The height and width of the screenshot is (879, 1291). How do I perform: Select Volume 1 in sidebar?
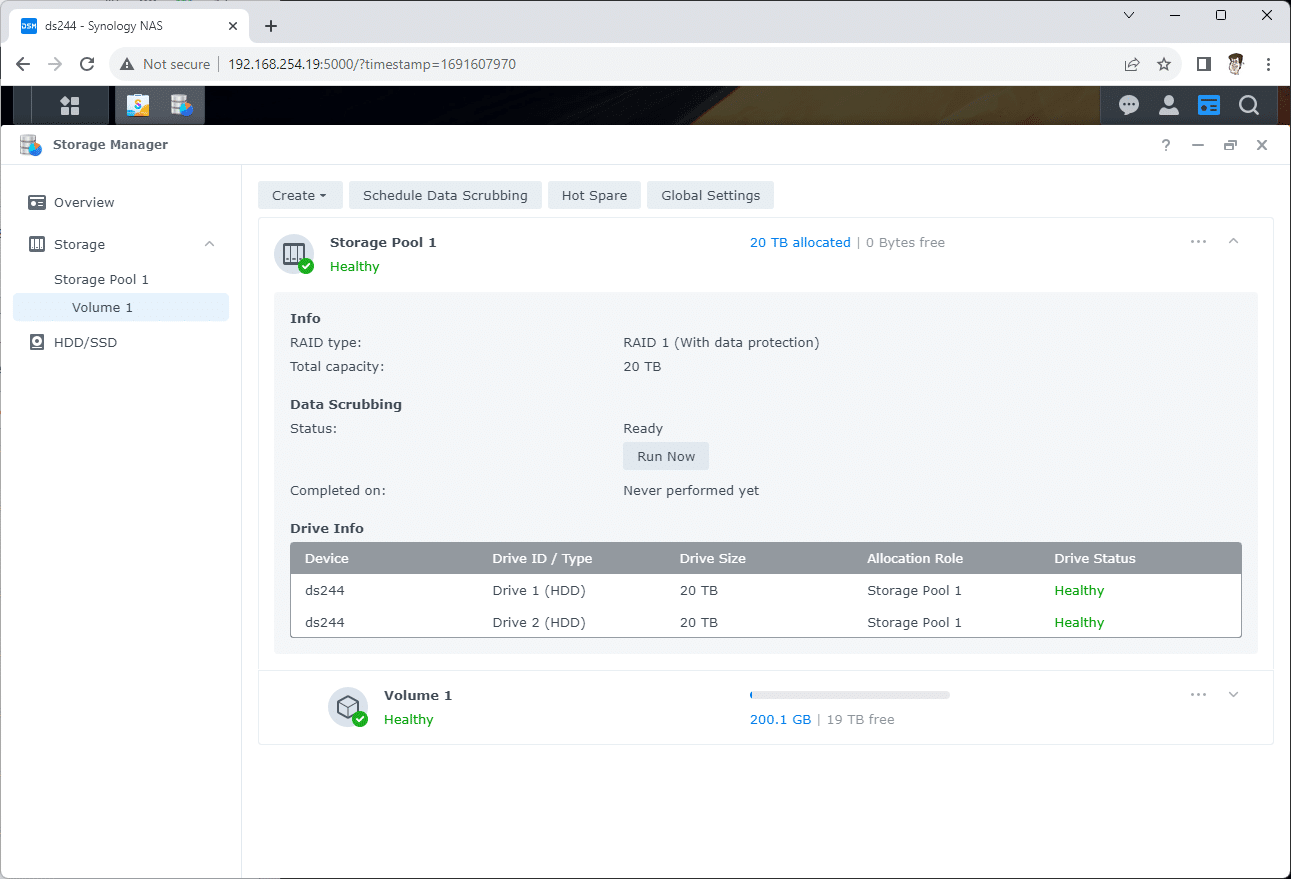pos(121,307)
